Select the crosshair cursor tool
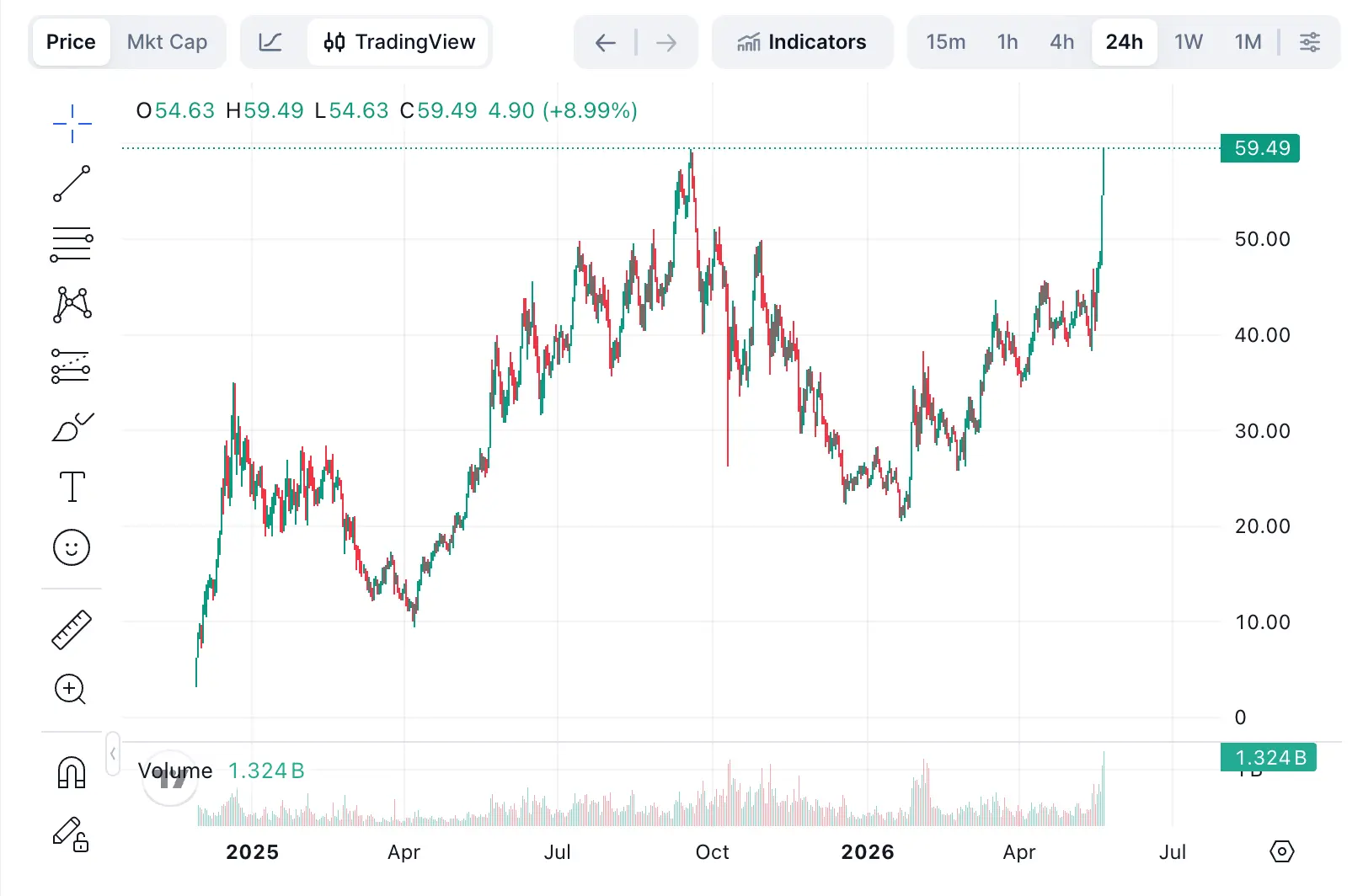The image size is (1363, 896). click(x=72, y=124)
